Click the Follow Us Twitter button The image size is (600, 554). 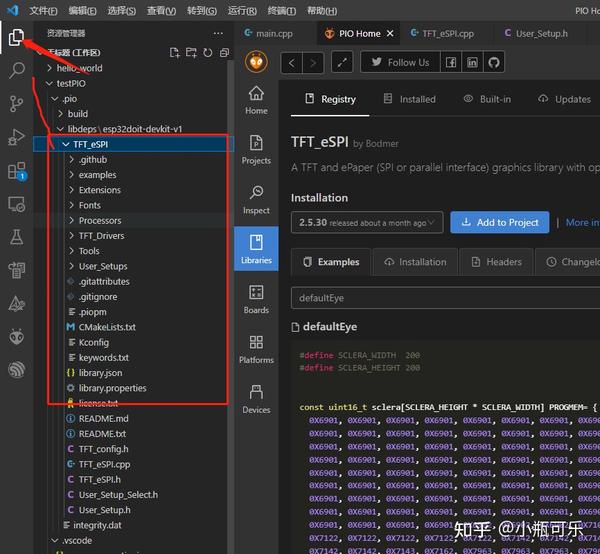point(400,62)
